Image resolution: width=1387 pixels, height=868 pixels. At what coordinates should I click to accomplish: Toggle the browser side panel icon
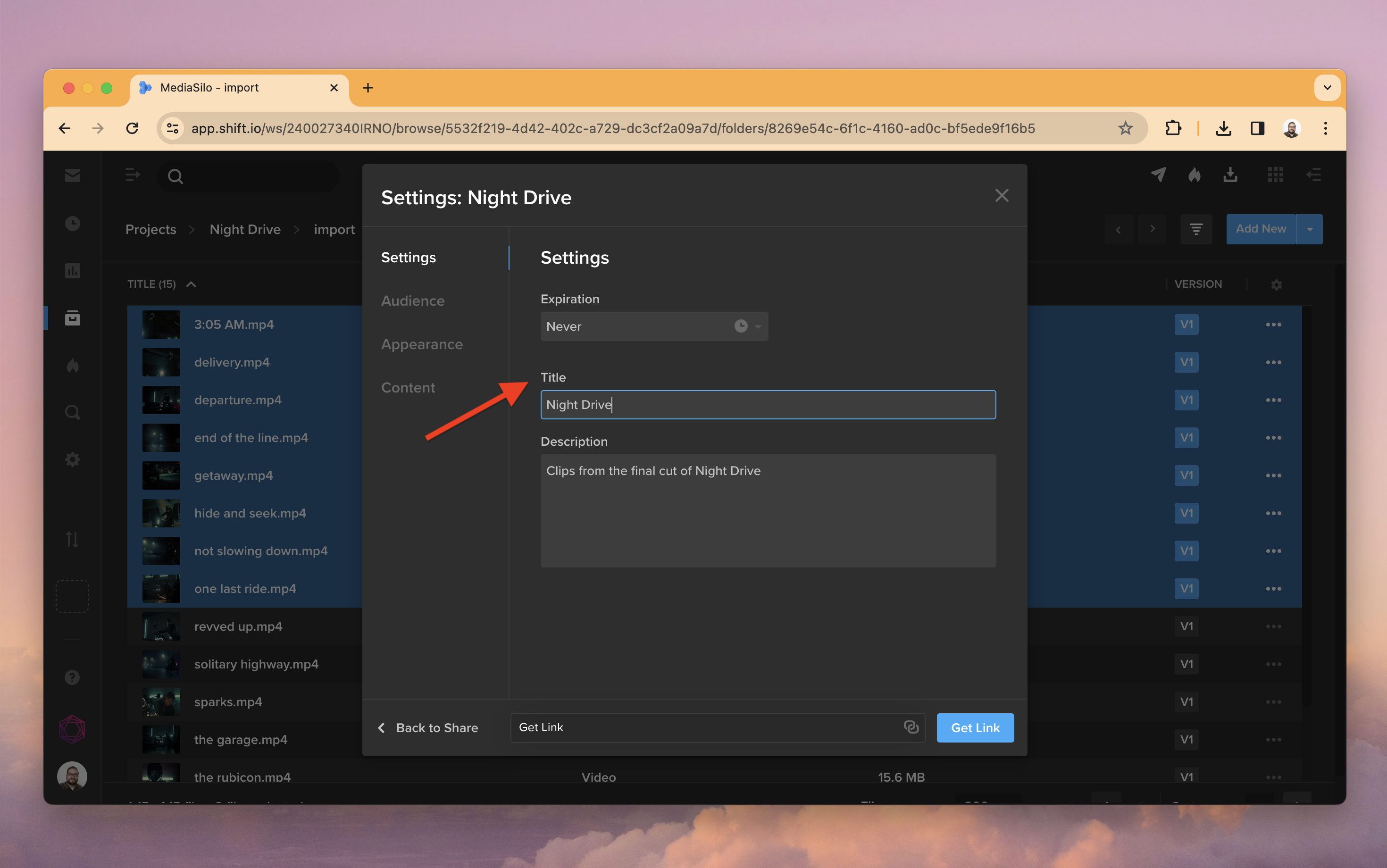1257,128
